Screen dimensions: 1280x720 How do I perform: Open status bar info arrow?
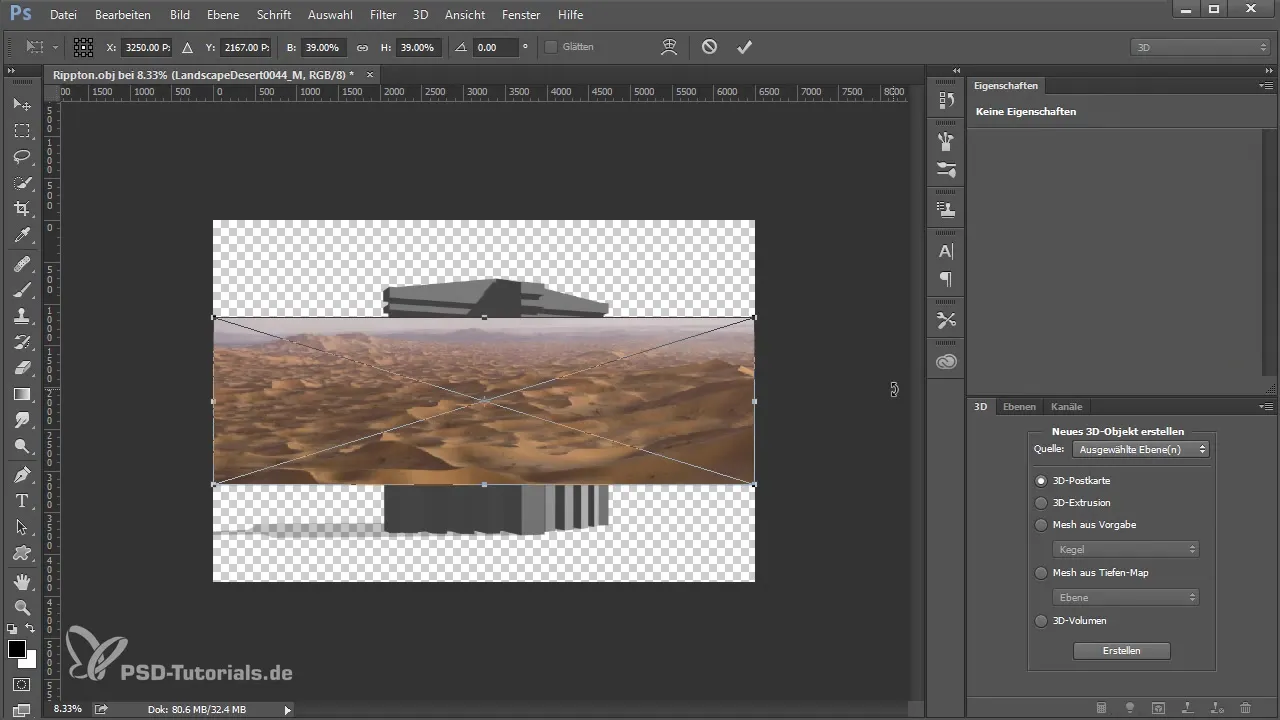click(x=288, y=710)
